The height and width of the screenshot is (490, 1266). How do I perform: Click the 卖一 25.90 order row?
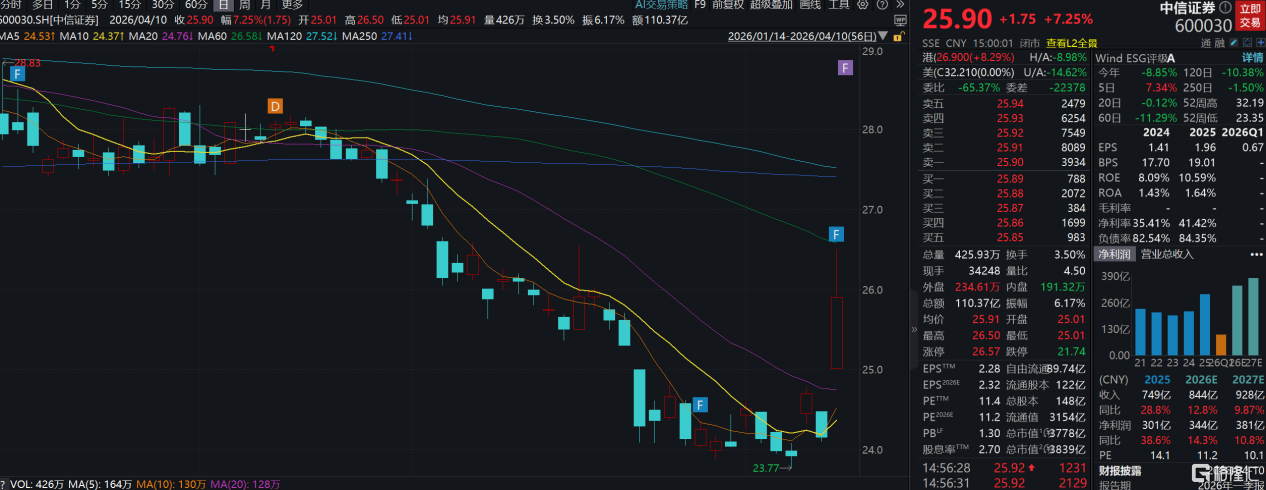(x=1003, y=164)
